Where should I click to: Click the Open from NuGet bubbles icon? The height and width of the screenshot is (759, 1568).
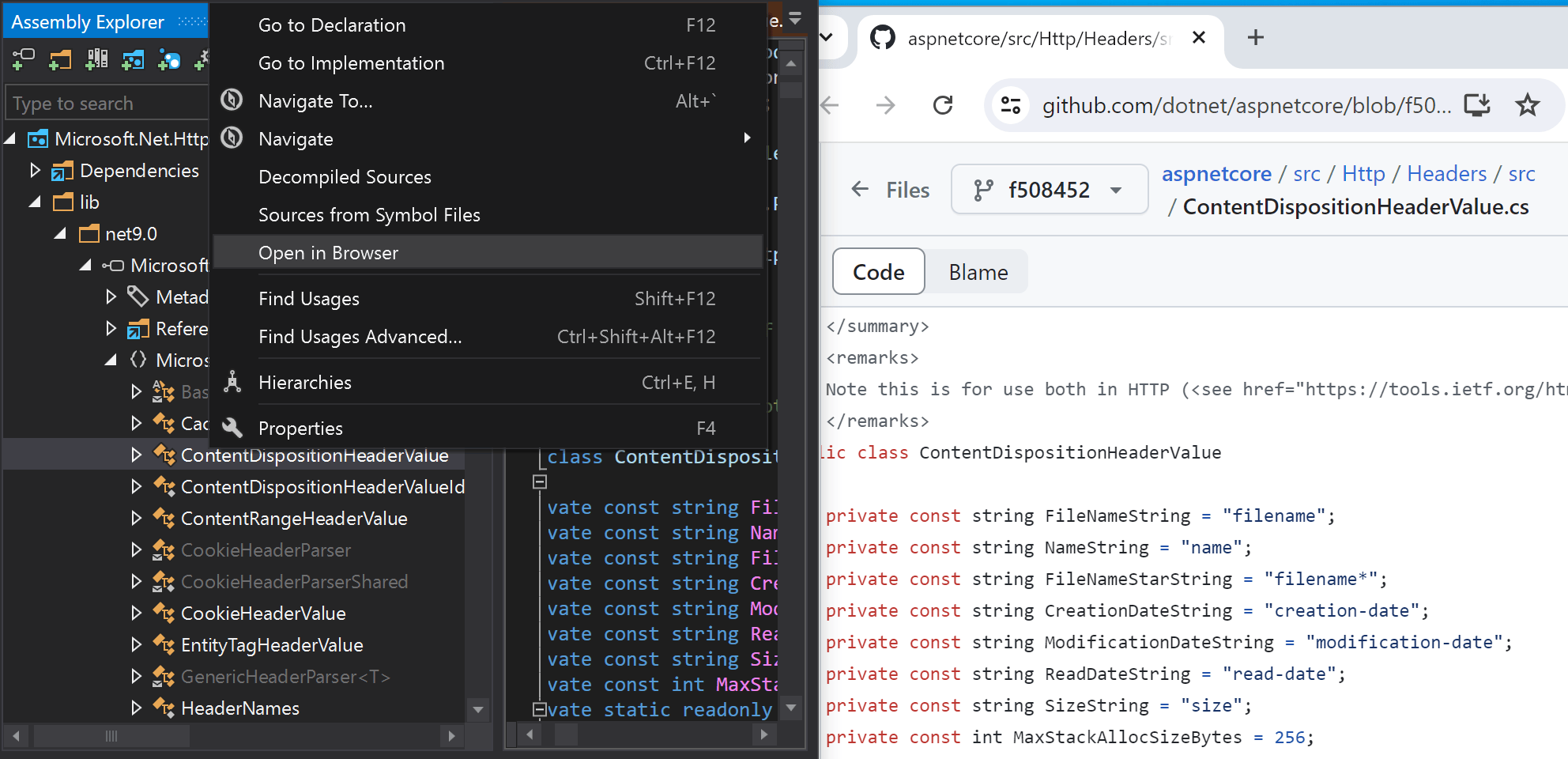(169, 59)
